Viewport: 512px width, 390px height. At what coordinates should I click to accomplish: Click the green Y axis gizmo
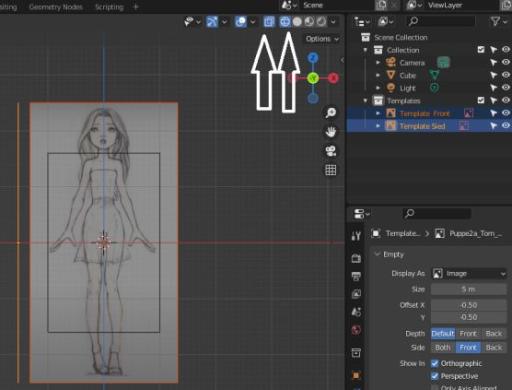click(313, 78)
